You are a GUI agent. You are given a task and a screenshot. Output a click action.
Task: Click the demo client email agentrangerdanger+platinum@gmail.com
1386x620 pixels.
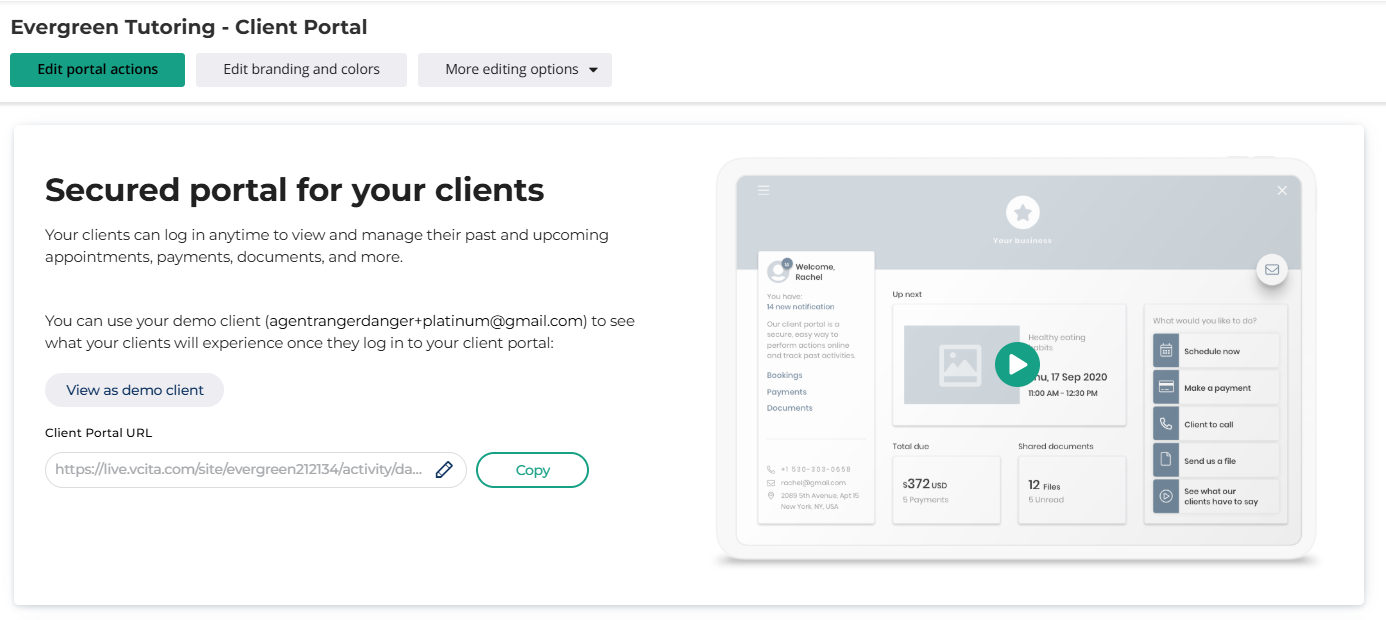tap(426, 321)
